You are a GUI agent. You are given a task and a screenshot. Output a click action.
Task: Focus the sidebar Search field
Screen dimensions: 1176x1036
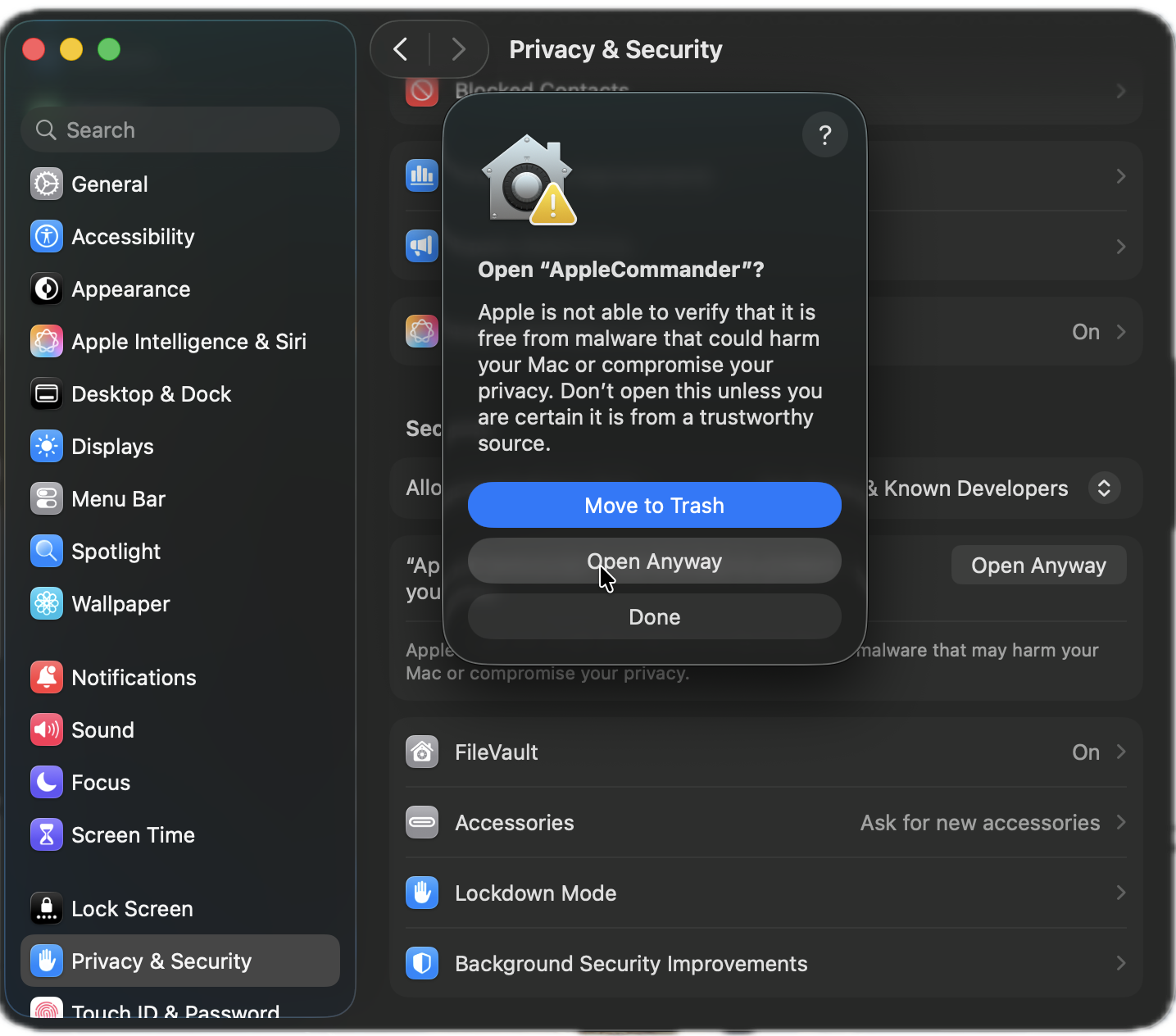(180, 129)
